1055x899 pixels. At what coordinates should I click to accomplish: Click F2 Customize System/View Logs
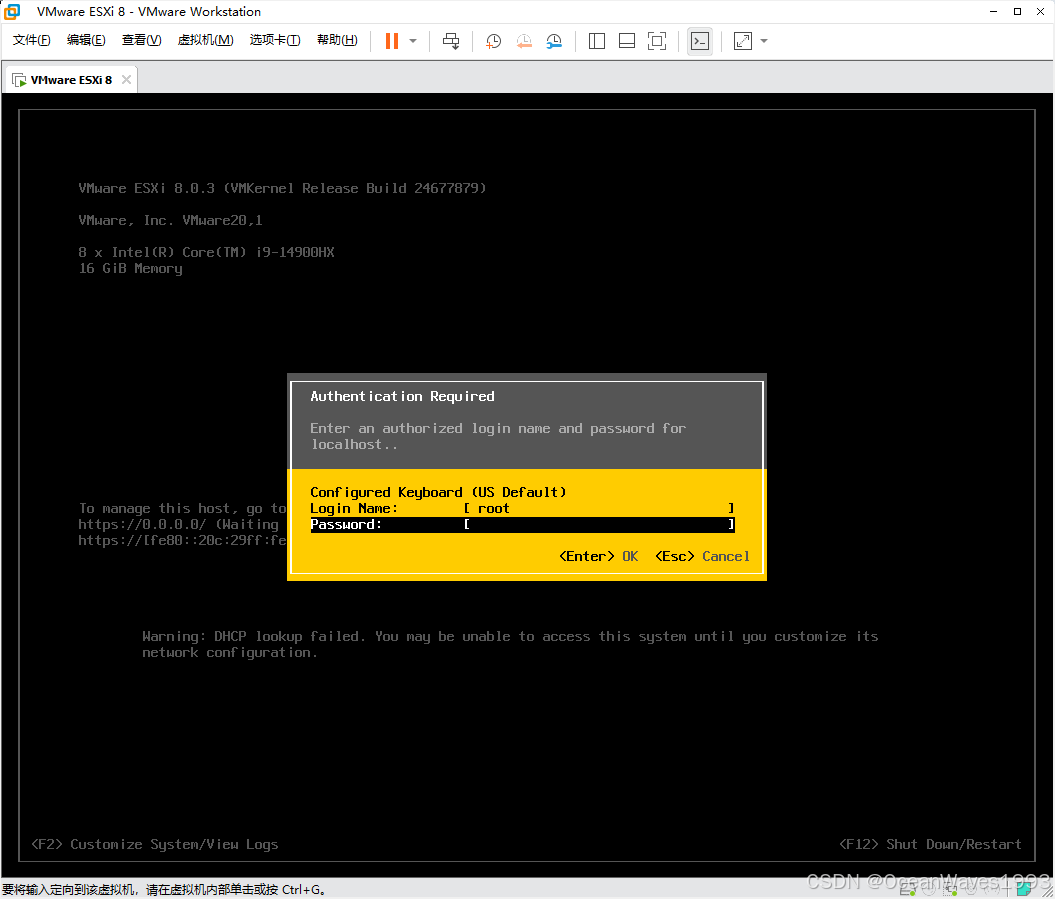pyautogui.click(x=155, y=844)
